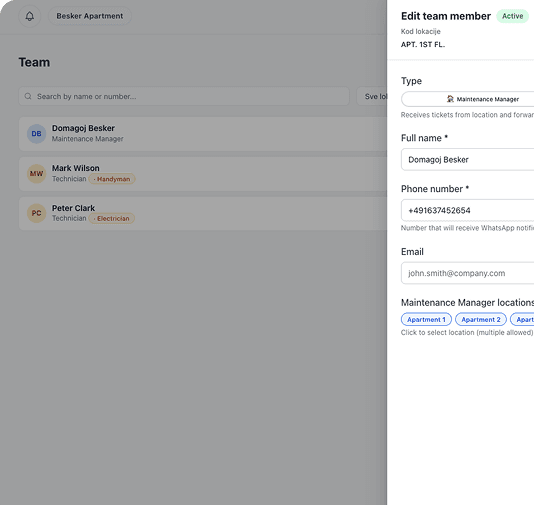Click the Handyman tag on Mark Wilson
This screenshot has height=505, width=534.
(x=112, y=179)
